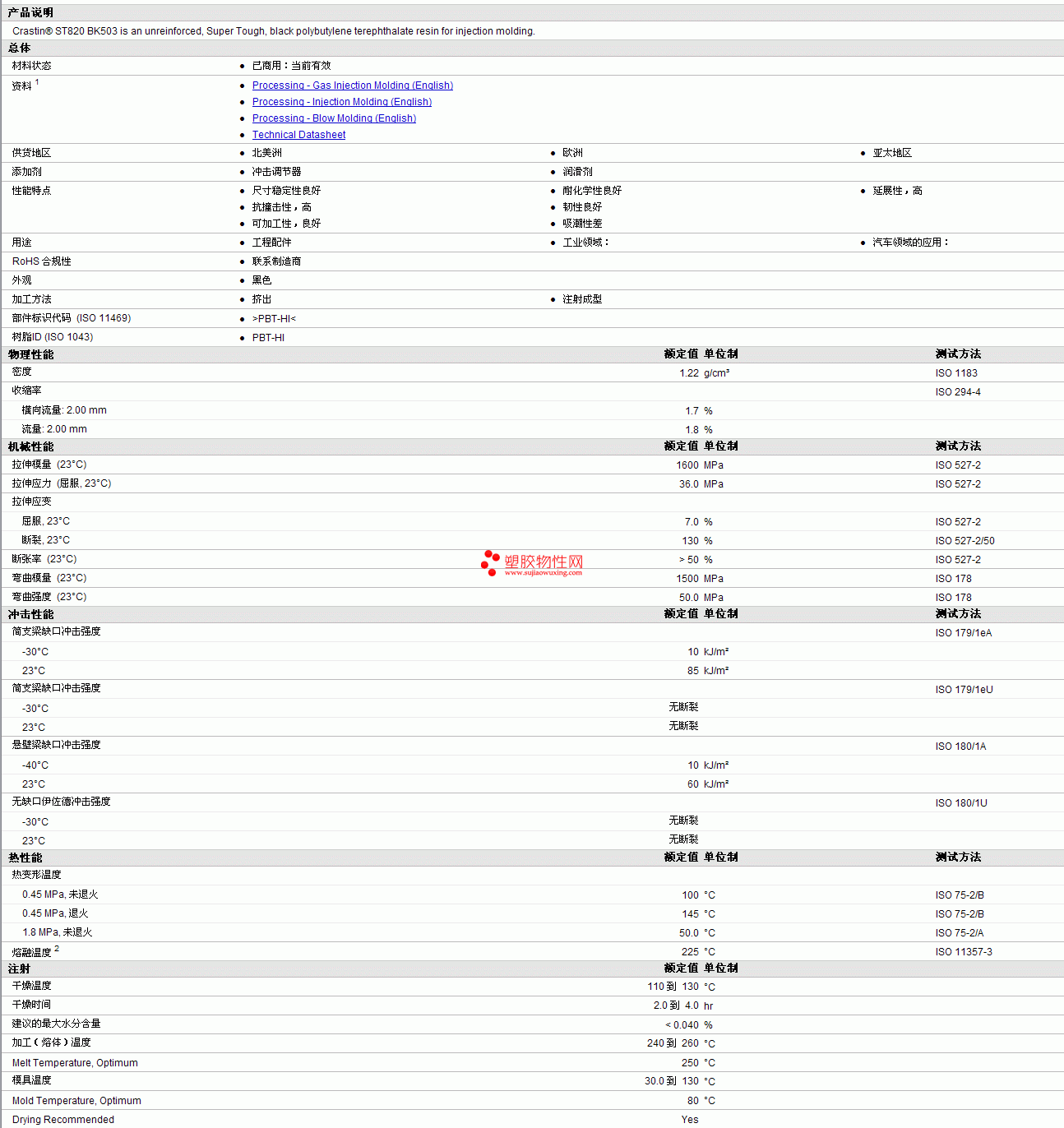
Task: Click the RoHS 合规性 row label
Action: click(x=42, y=261)
